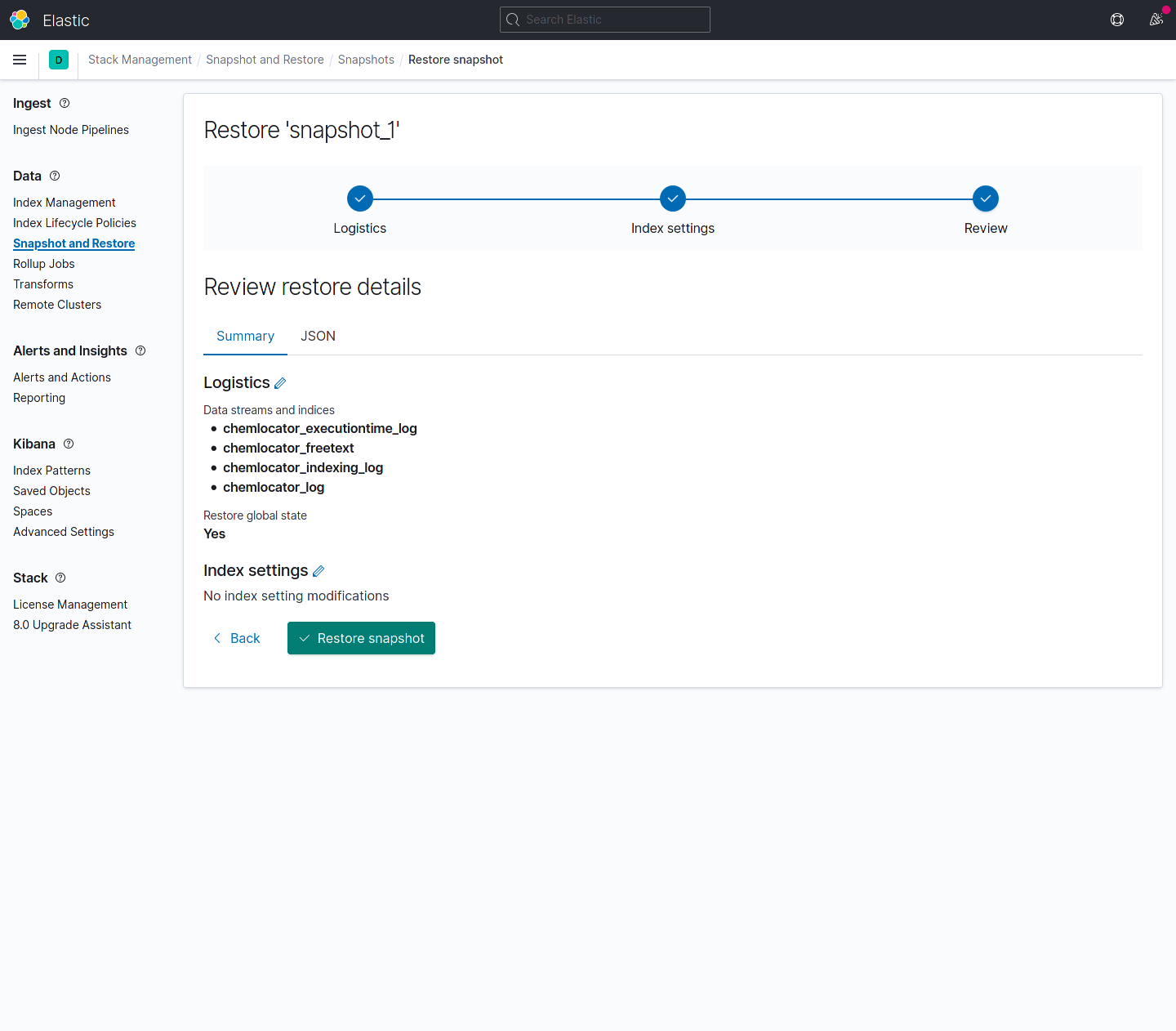
Task: Go back with the Back button
Action: [237, 638]
